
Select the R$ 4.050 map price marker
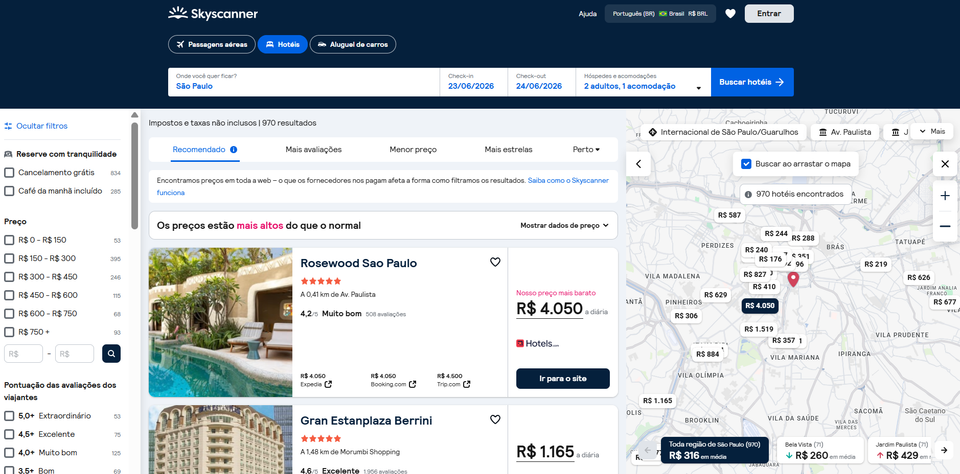[760, 306]
